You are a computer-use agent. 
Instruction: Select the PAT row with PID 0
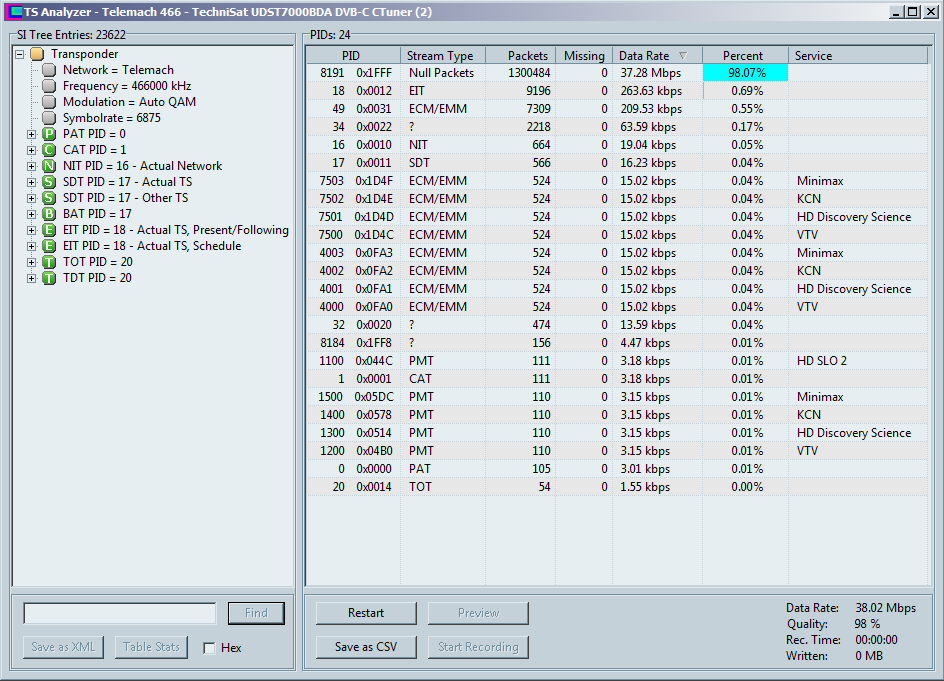point(617,469)
